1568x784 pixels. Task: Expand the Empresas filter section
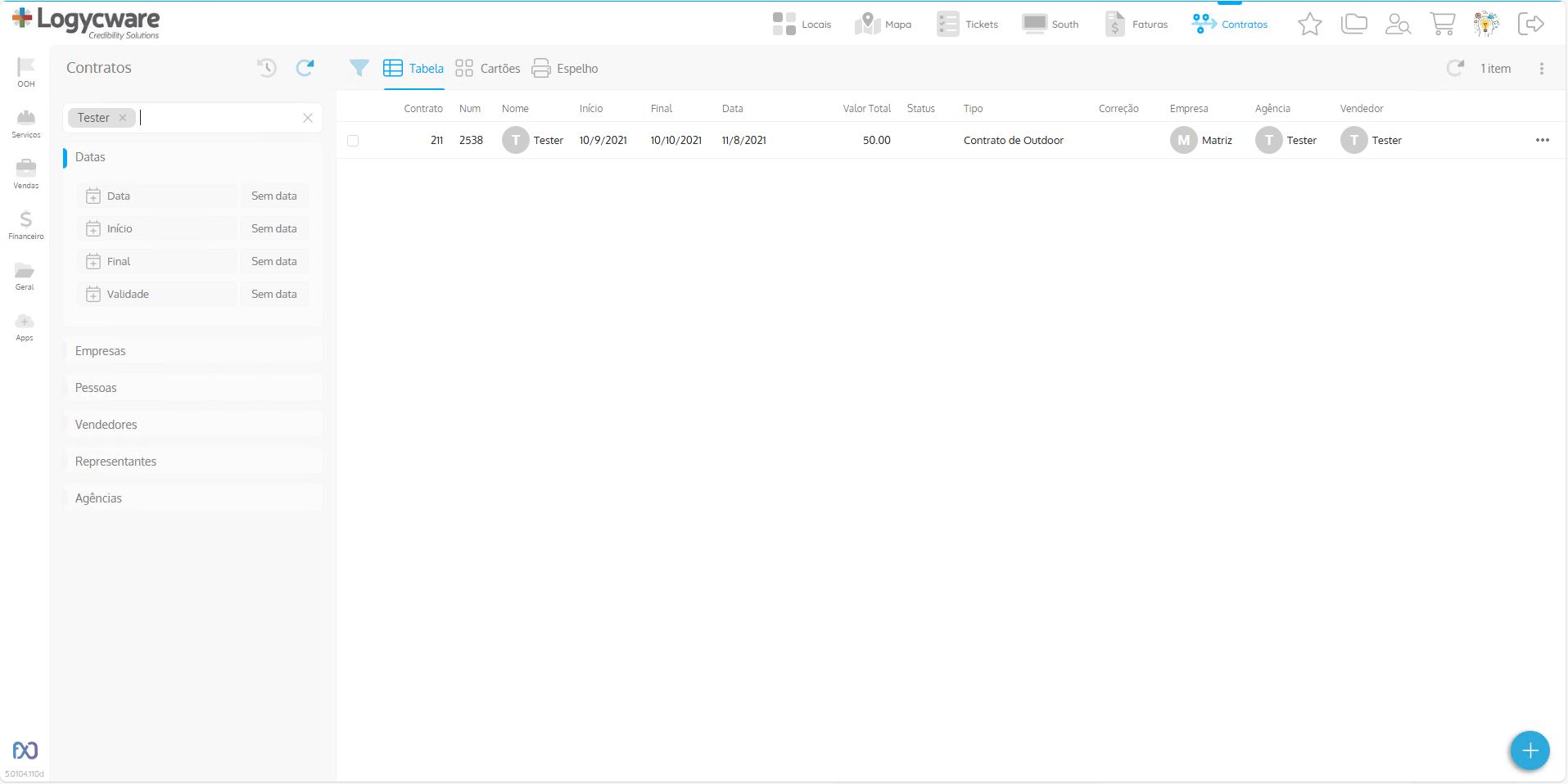click(x=192, y=351)
